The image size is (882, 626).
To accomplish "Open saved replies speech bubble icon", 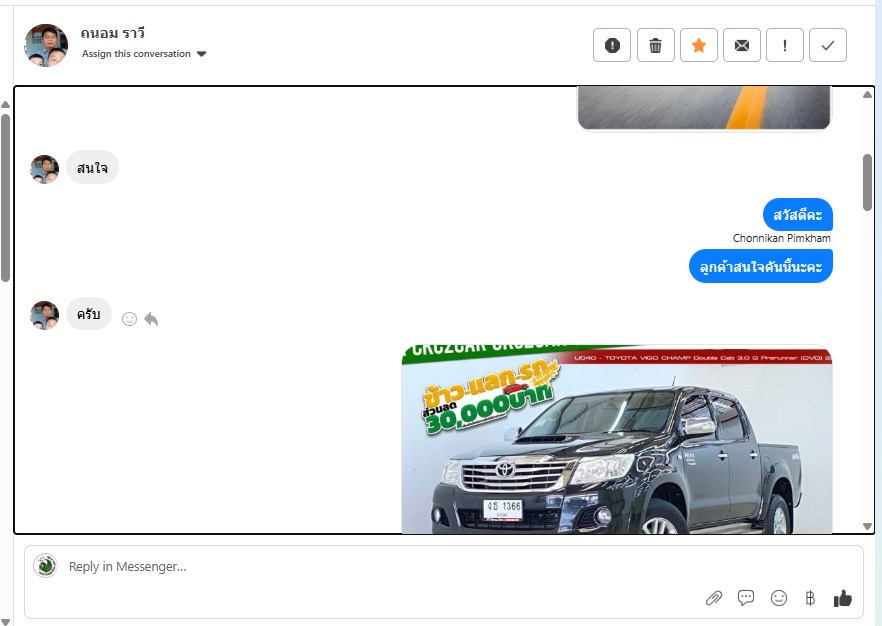I will pyautogui.click(x=746, y=598).
